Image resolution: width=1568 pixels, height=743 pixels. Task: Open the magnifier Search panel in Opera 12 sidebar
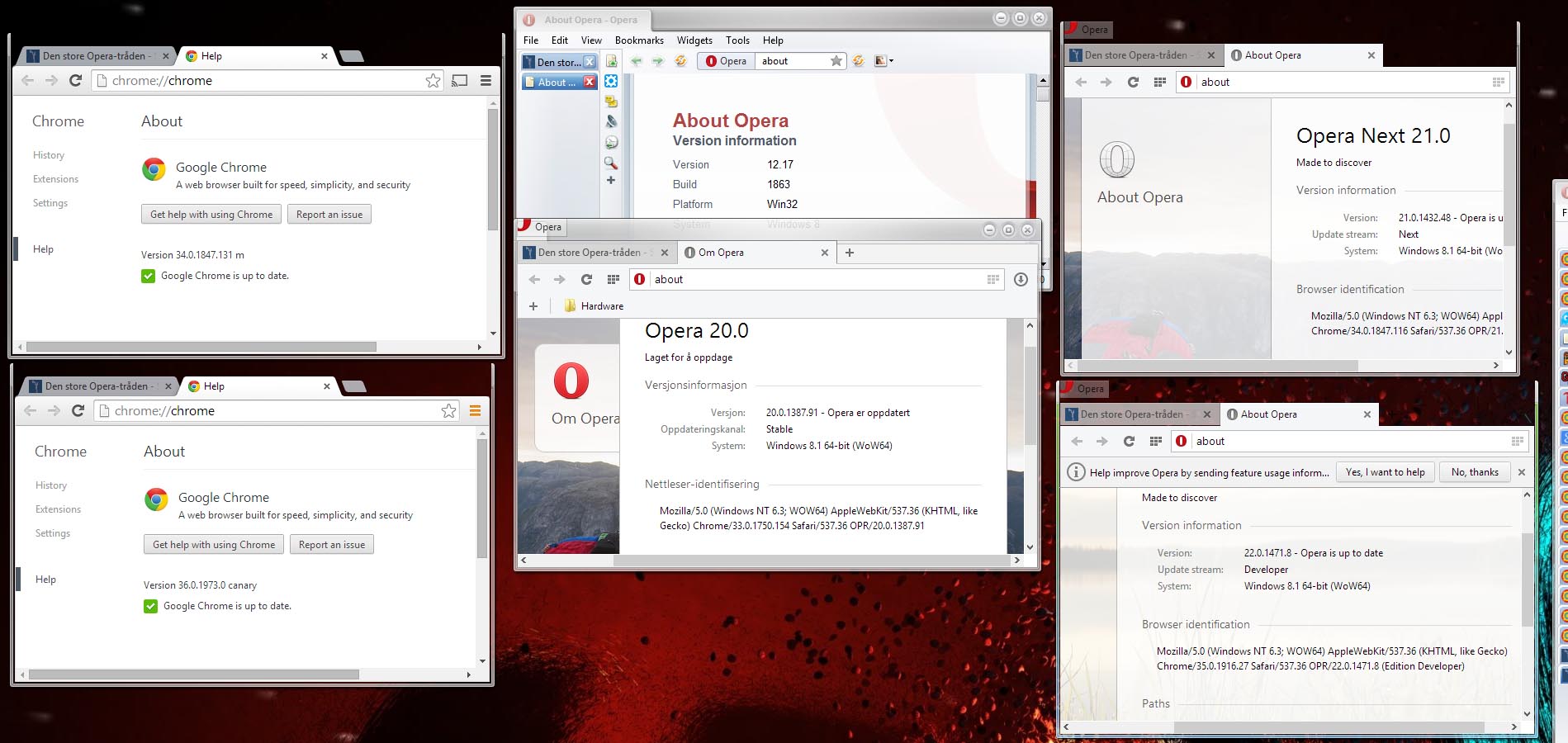tap(611, 163)
